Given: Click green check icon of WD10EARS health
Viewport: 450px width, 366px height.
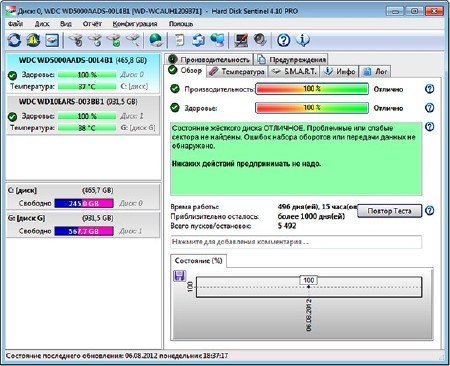Looking at the screenshot, I should click(12, 117).
